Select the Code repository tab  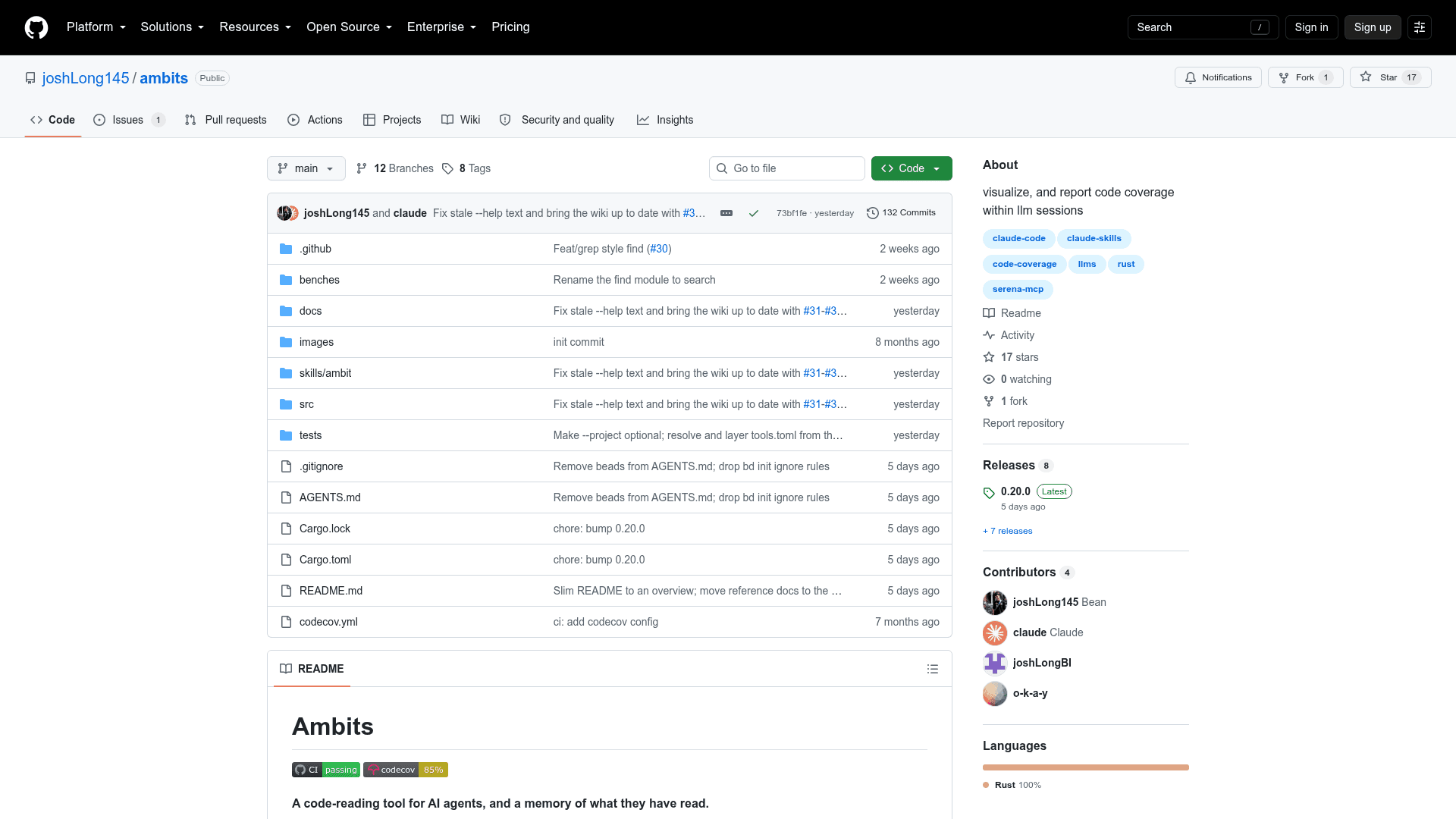52,120
